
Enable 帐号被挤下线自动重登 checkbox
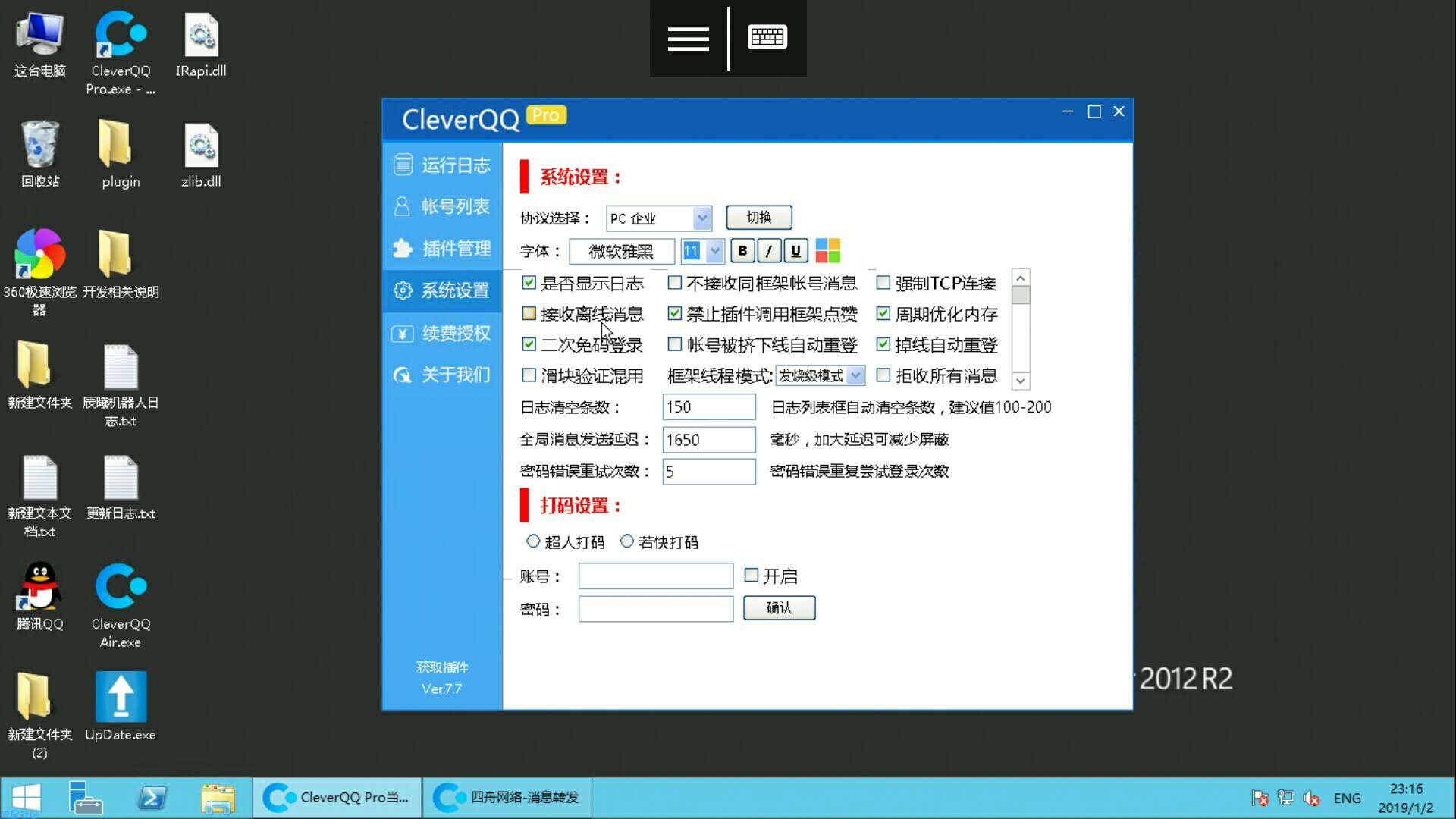tap(675, 344)
